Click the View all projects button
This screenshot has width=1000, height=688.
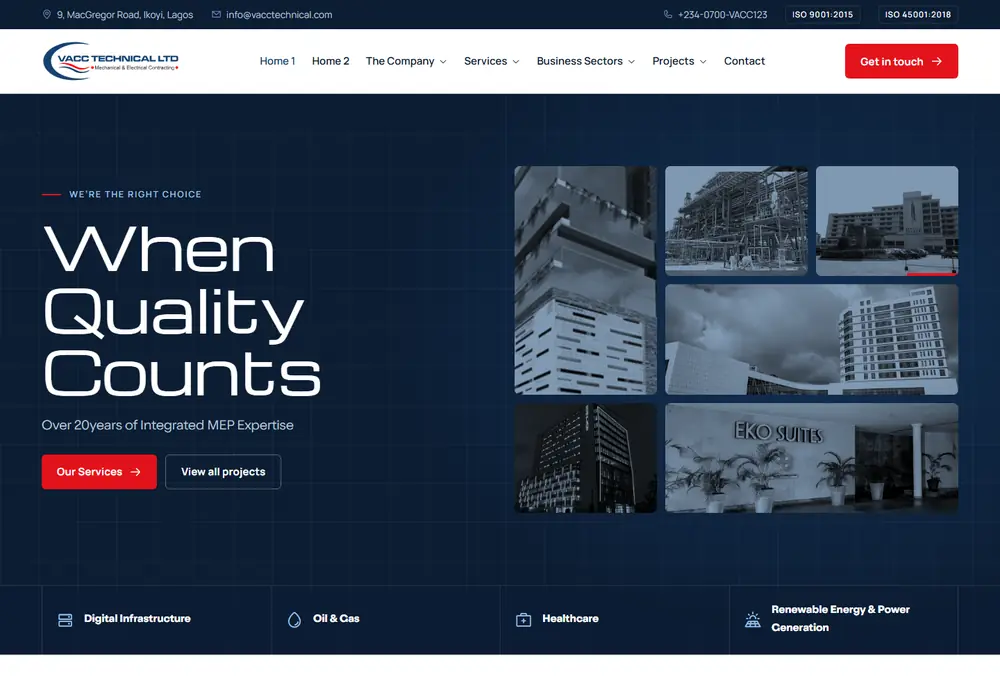click(223, 472)
